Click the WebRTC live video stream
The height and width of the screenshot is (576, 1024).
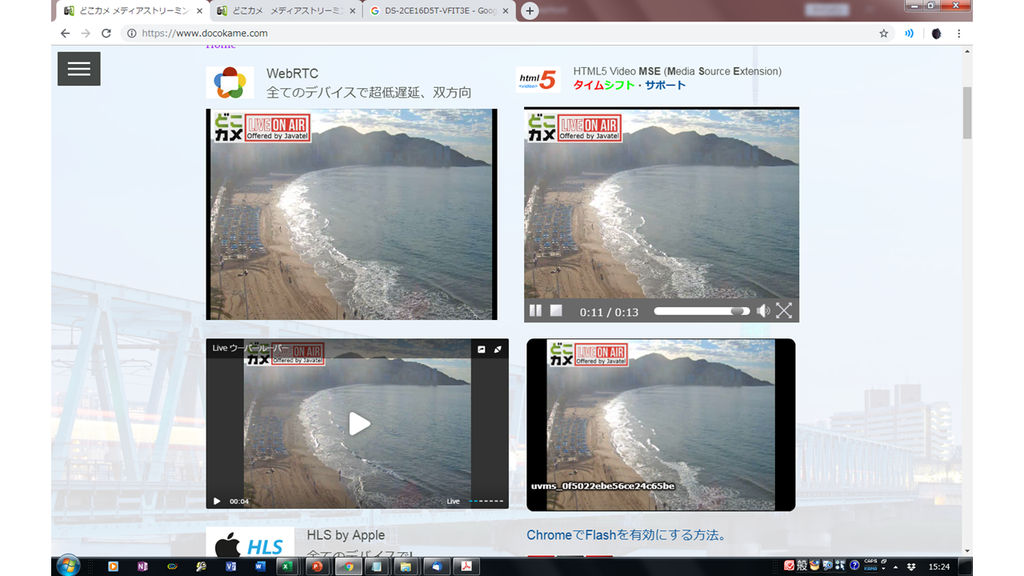tap(351, 214)
